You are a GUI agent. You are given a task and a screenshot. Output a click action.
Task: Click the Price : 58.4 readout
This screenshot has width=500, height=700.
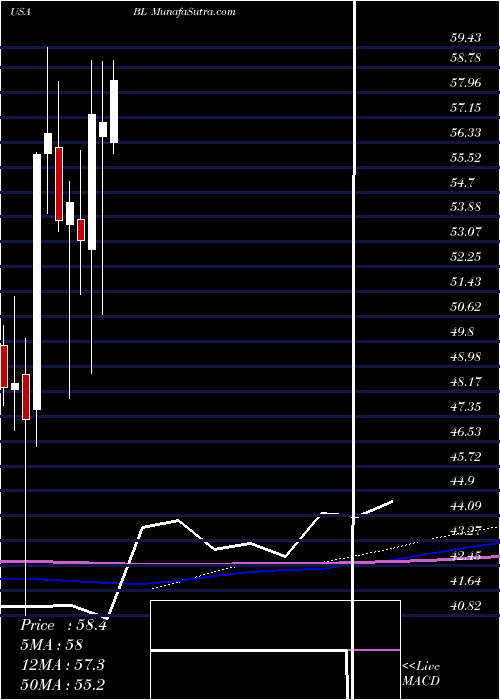63,625
